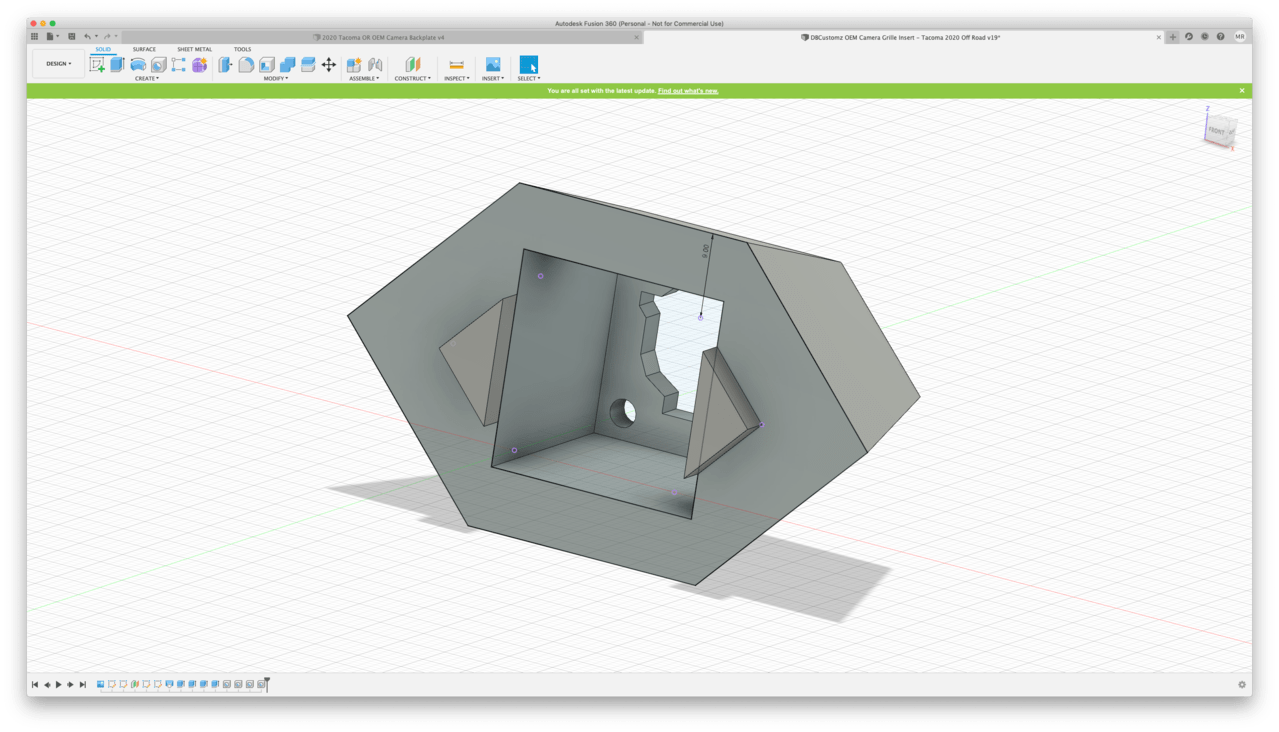Image resolution: width=1279 pixels, height=732 pixels.
Task: Open a new design tab with plus
Action: coord(1173,37)
